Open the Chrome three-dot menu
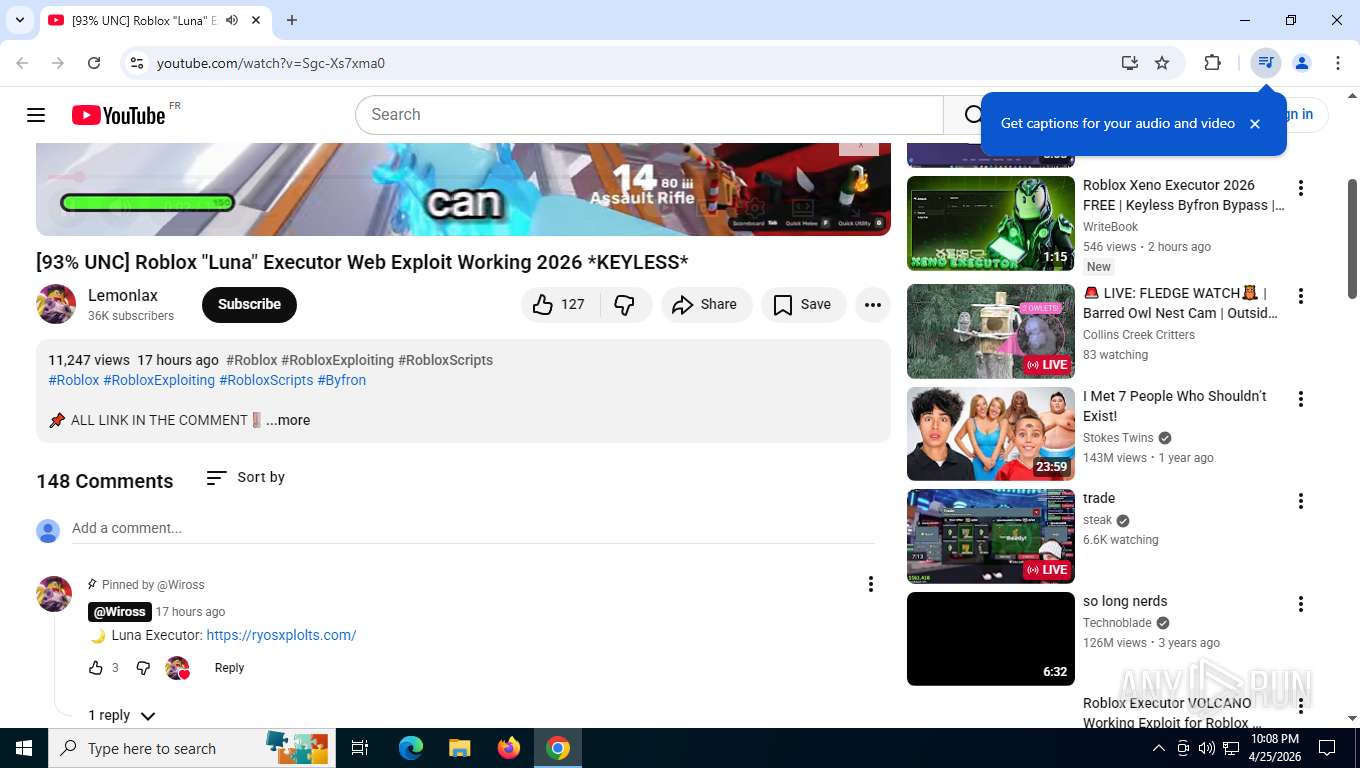The width and height of the screenshot is (1360, 768). pyautogui.click(x=1338, y=63)
